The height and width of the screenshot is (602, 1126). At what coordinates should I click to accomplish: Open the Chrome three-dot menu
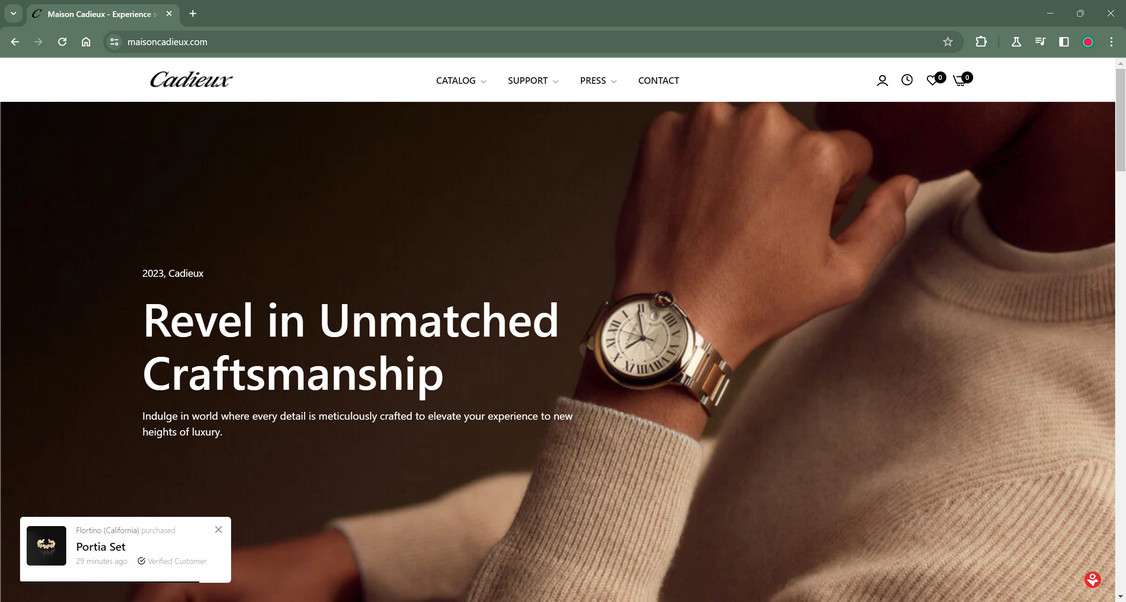pos(1111,42)
